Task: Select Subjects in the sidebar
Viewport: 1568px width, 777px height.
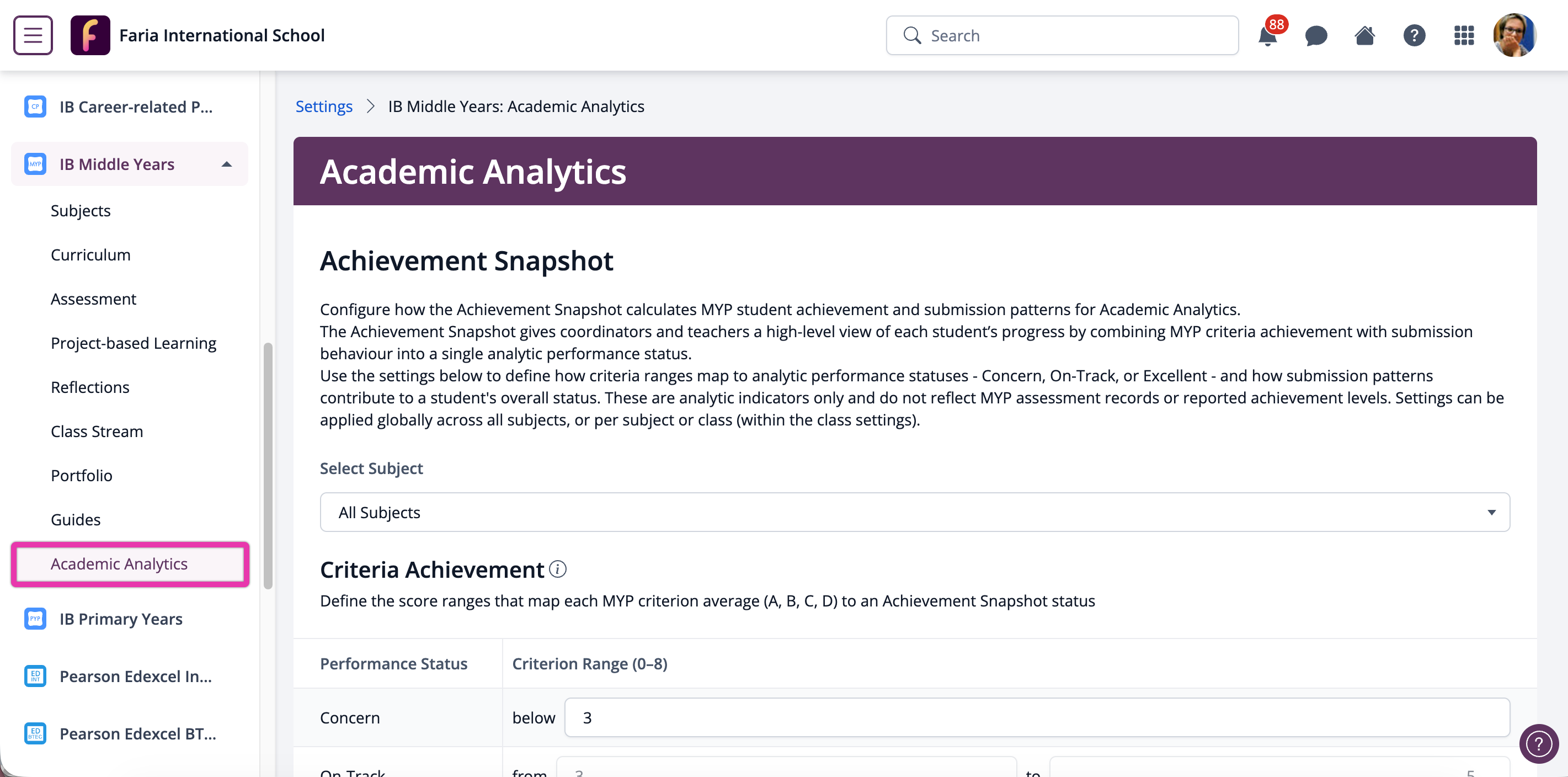Action: 81,210
